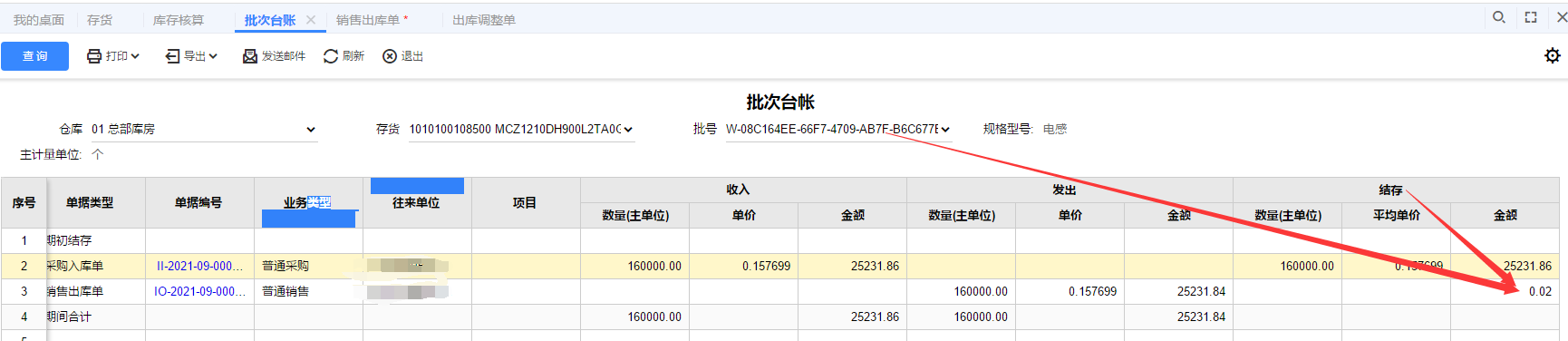1568x341 pixels.
Task: Click the 单据编号 column header
Action: click(x=198, y=203)
